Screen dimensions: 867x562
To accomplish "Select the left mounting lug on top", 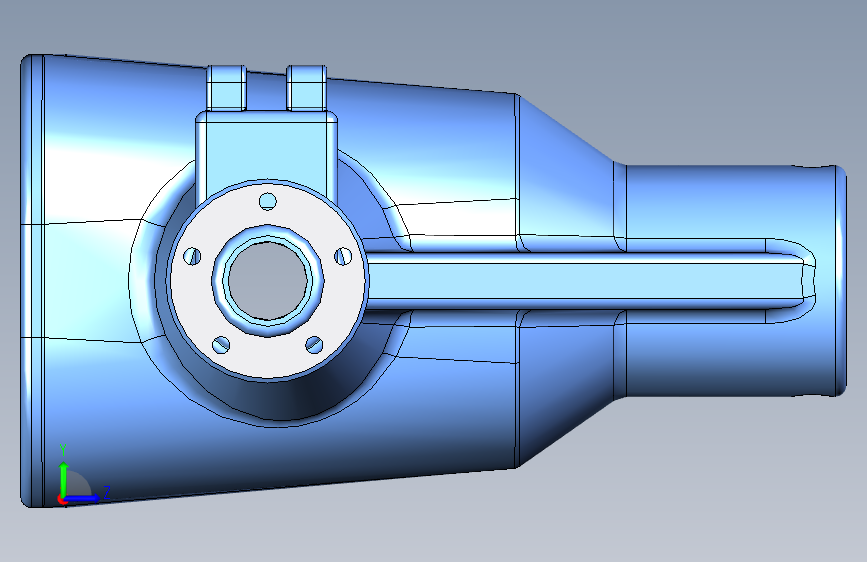I will click(227, 88).
